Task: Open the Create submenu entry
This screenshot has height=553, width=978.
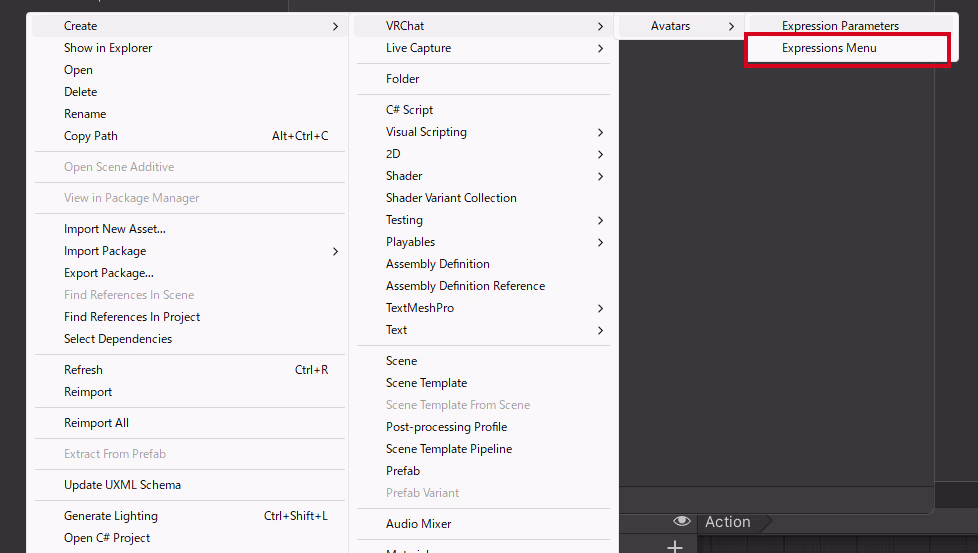Action: pyautogui.click(x=190, y=26)
